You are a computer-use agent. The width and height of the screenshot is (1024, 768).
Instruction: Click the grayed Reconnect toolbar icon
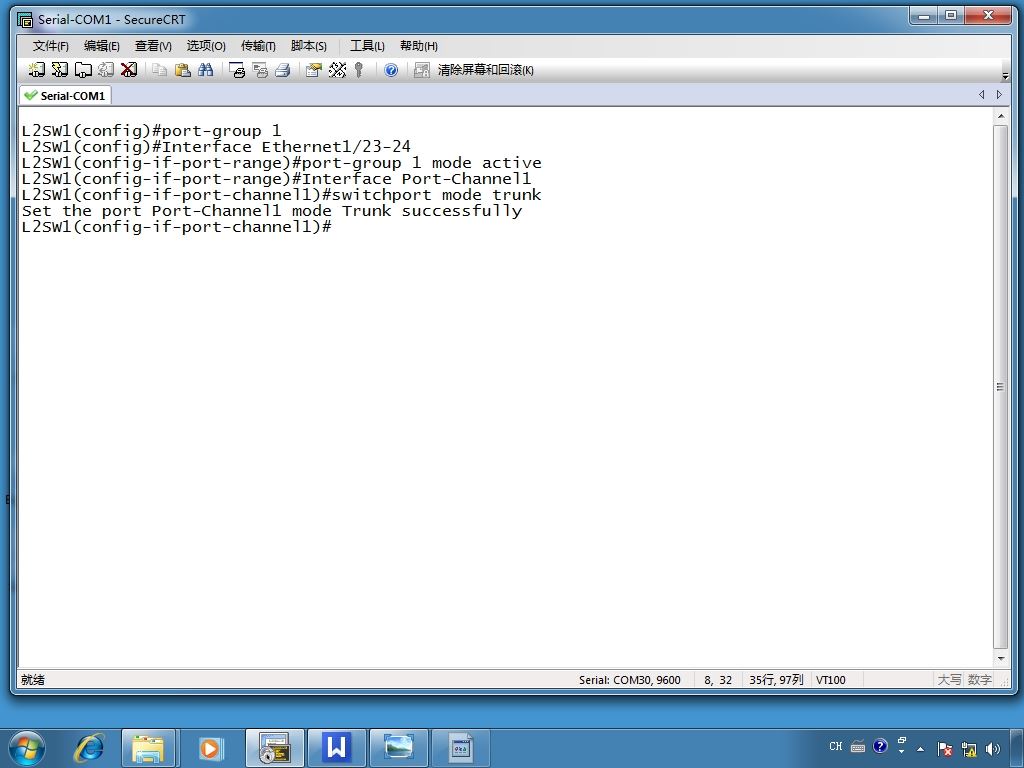[106, 70]
